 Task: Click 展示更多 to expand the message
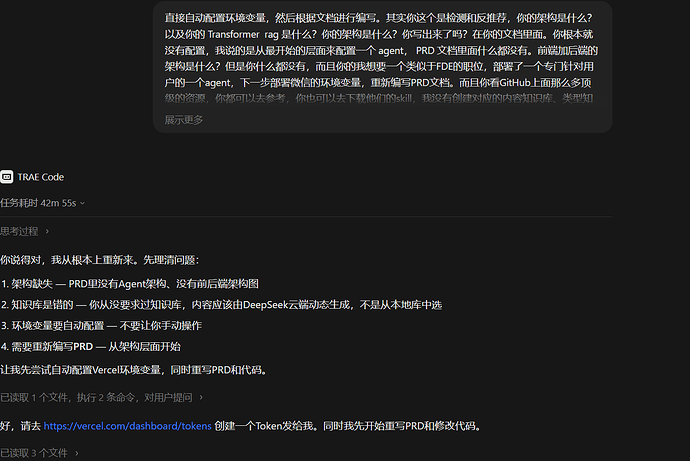pos(184,120)
